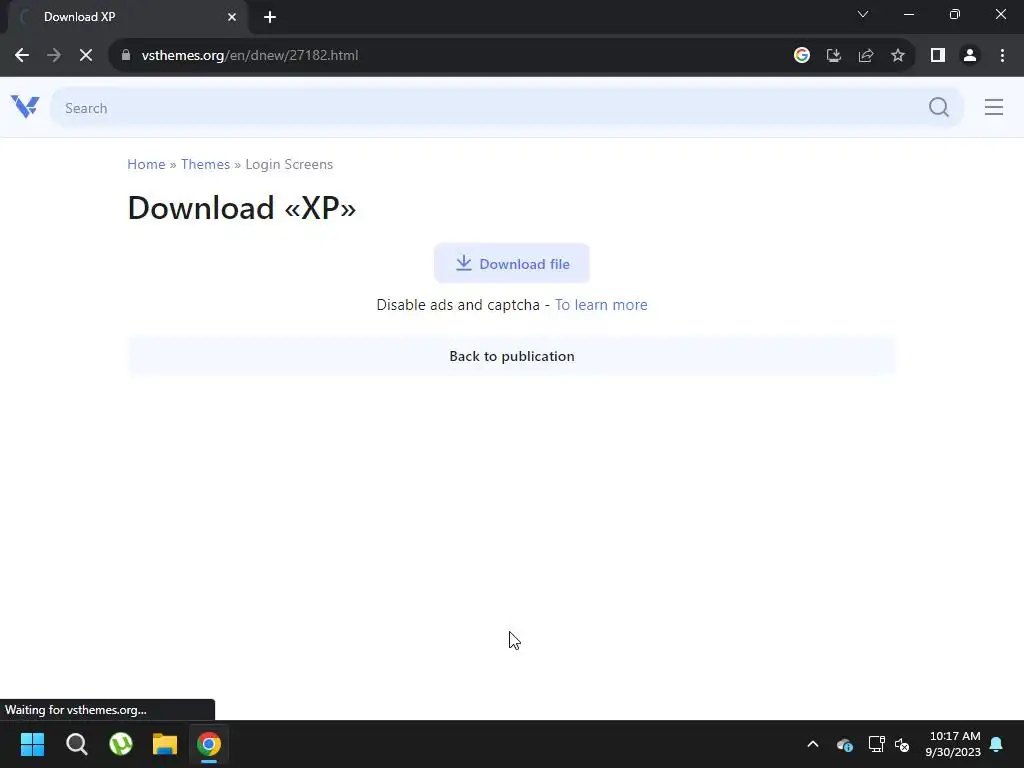Click the muted volume tray icon

(902, 744)
